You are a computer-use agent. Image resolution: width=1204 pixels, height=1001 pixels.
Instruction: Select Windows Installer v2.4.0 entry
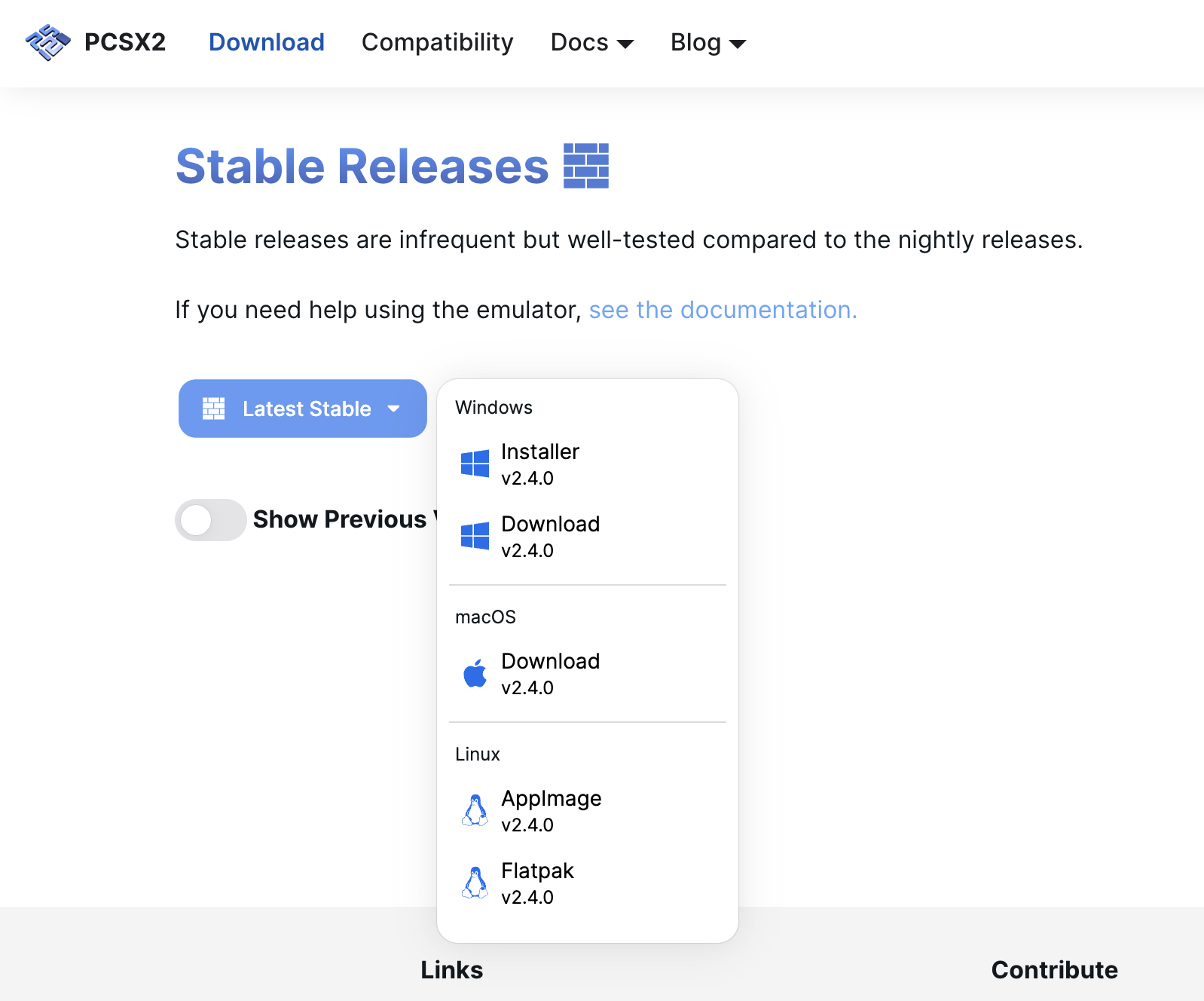(x=541, y=464)
